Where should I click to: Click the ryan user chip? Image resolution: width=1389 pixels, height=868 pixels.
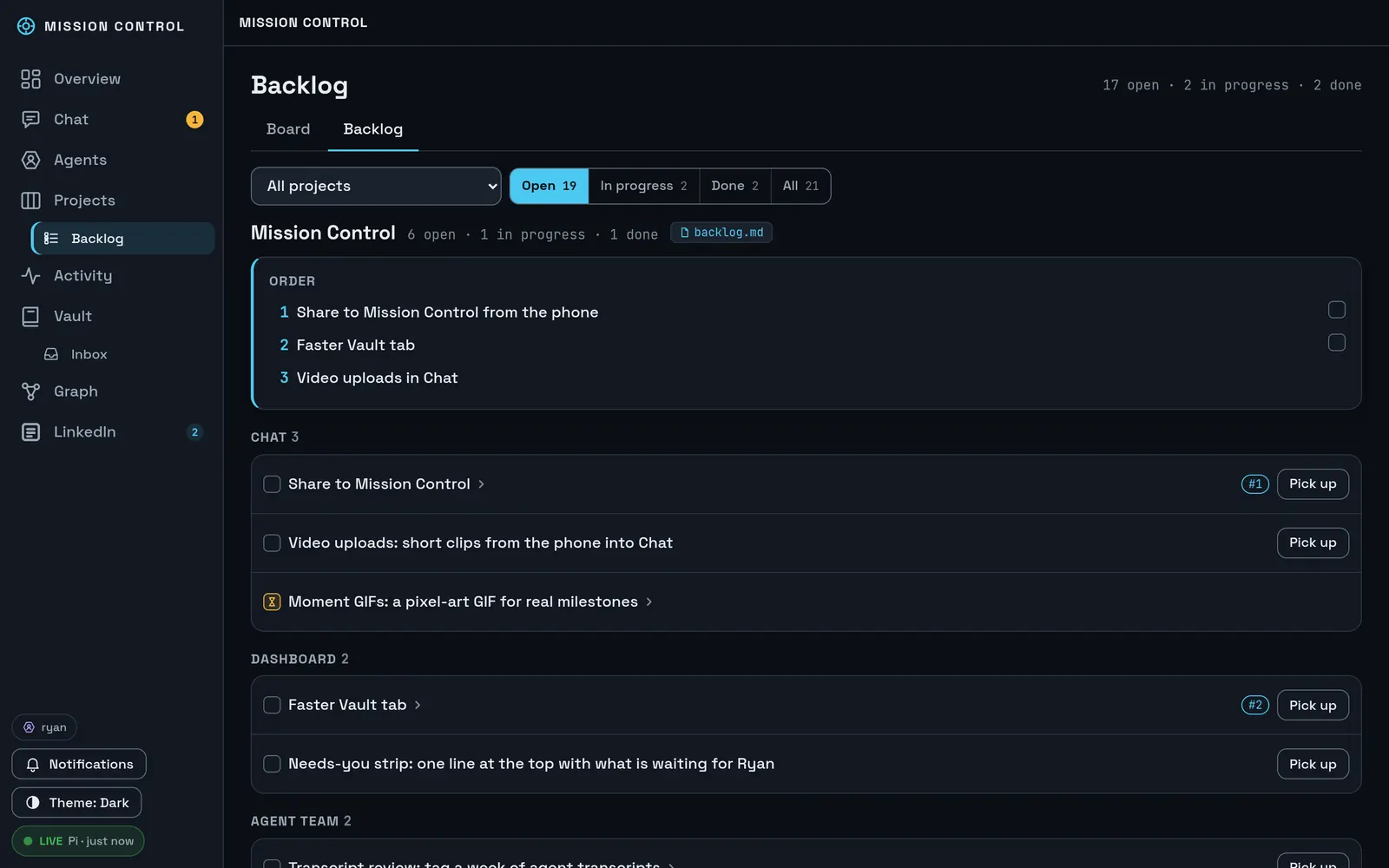pyautogui.click(x=44, y=727)
